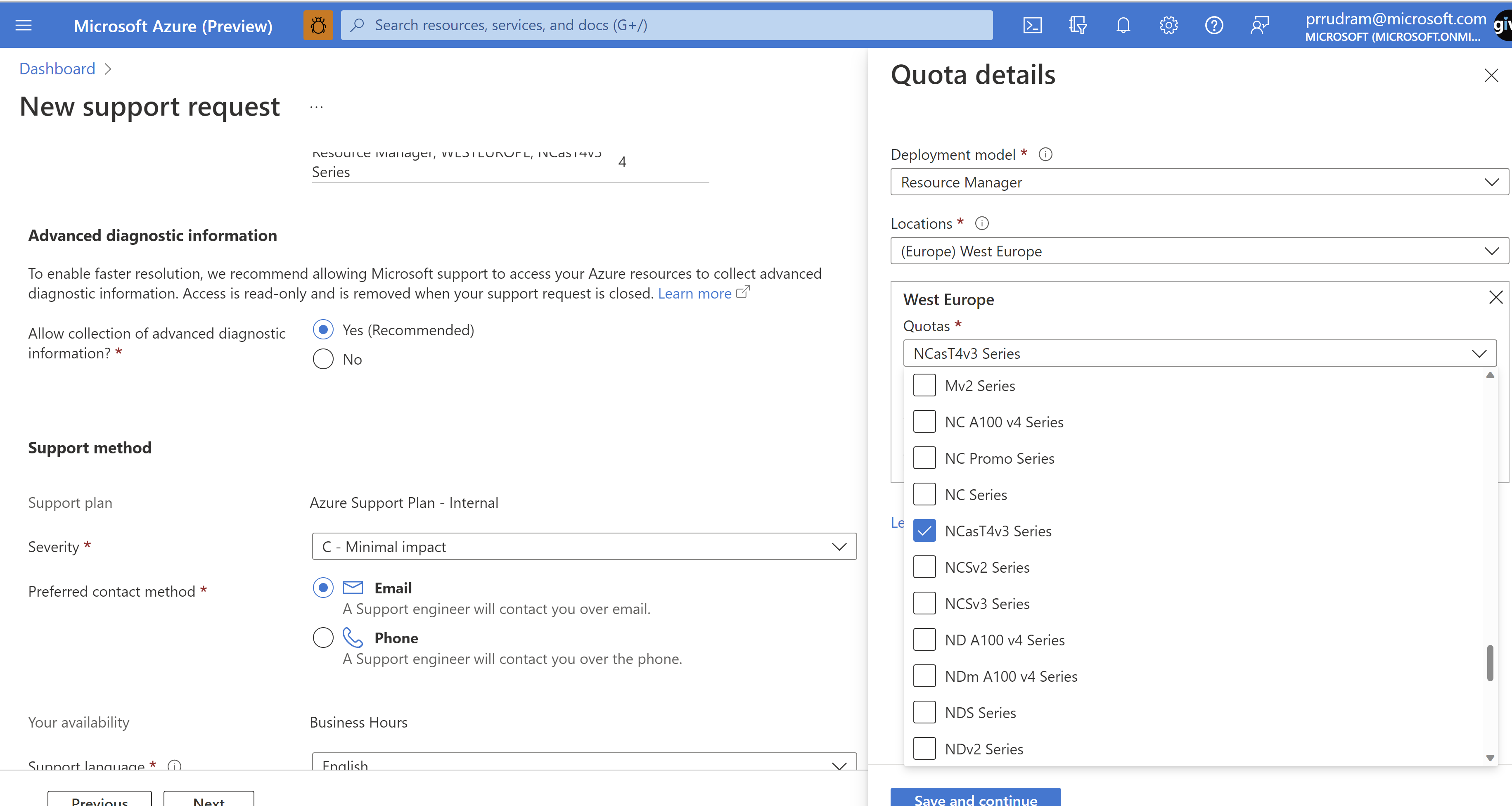Open portal settings gear
This screenshot has height=806, width=1512.
pyautogui.click(x=1168, y=25)
